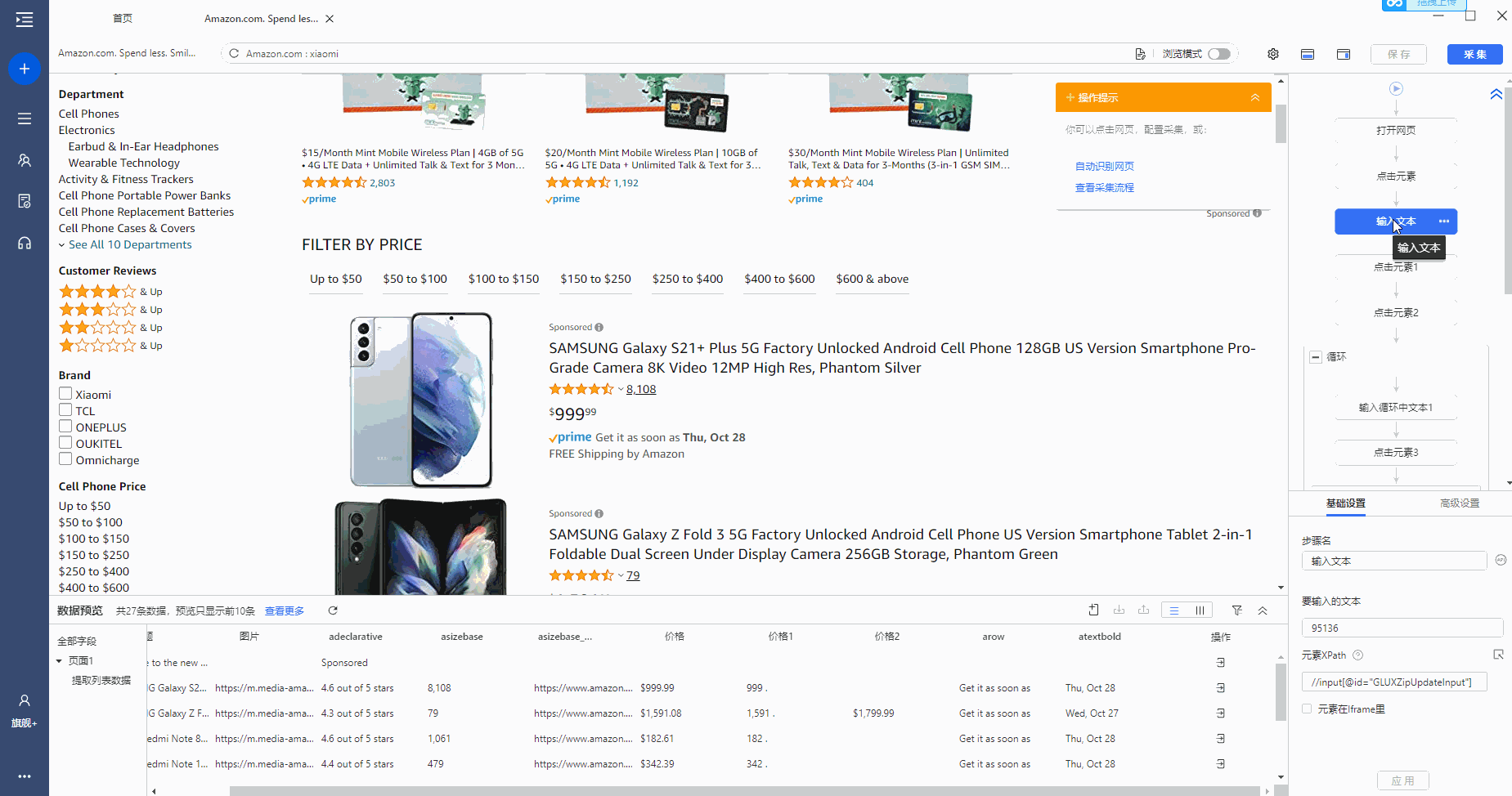Select the 提取列表数据 tree item
This screenshot has width=1512, height=796.
(x=101, y=681)
